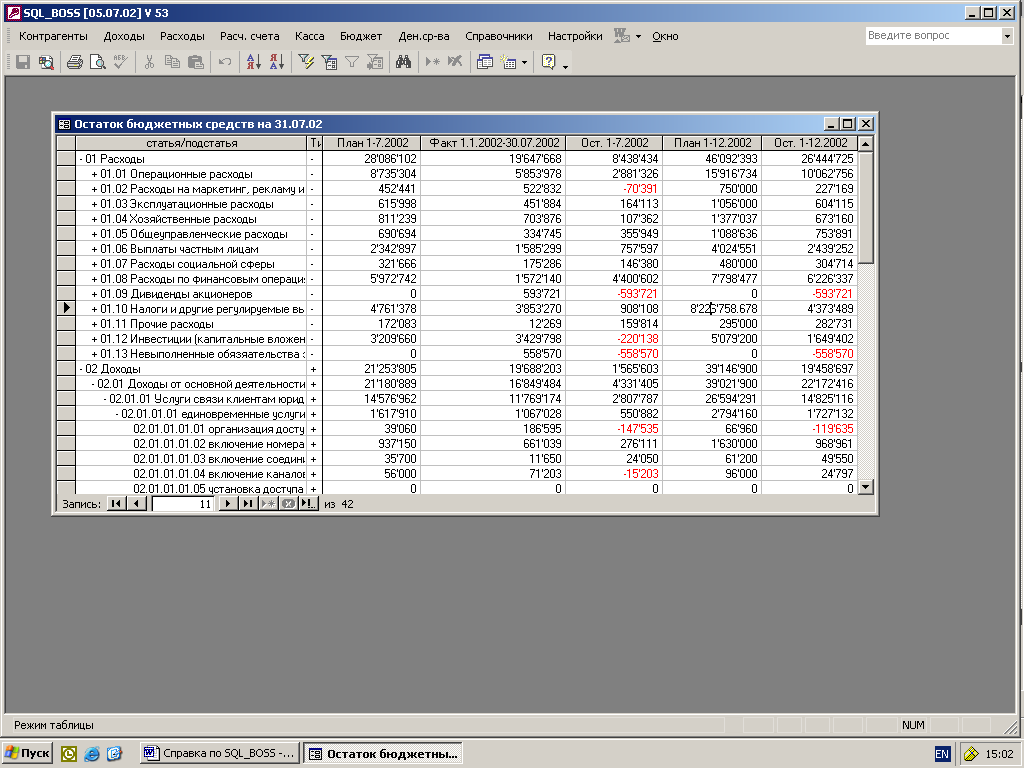Sort descending with the Я-А button
This screenshot has height=768, width=1024.
coord(276,62)
